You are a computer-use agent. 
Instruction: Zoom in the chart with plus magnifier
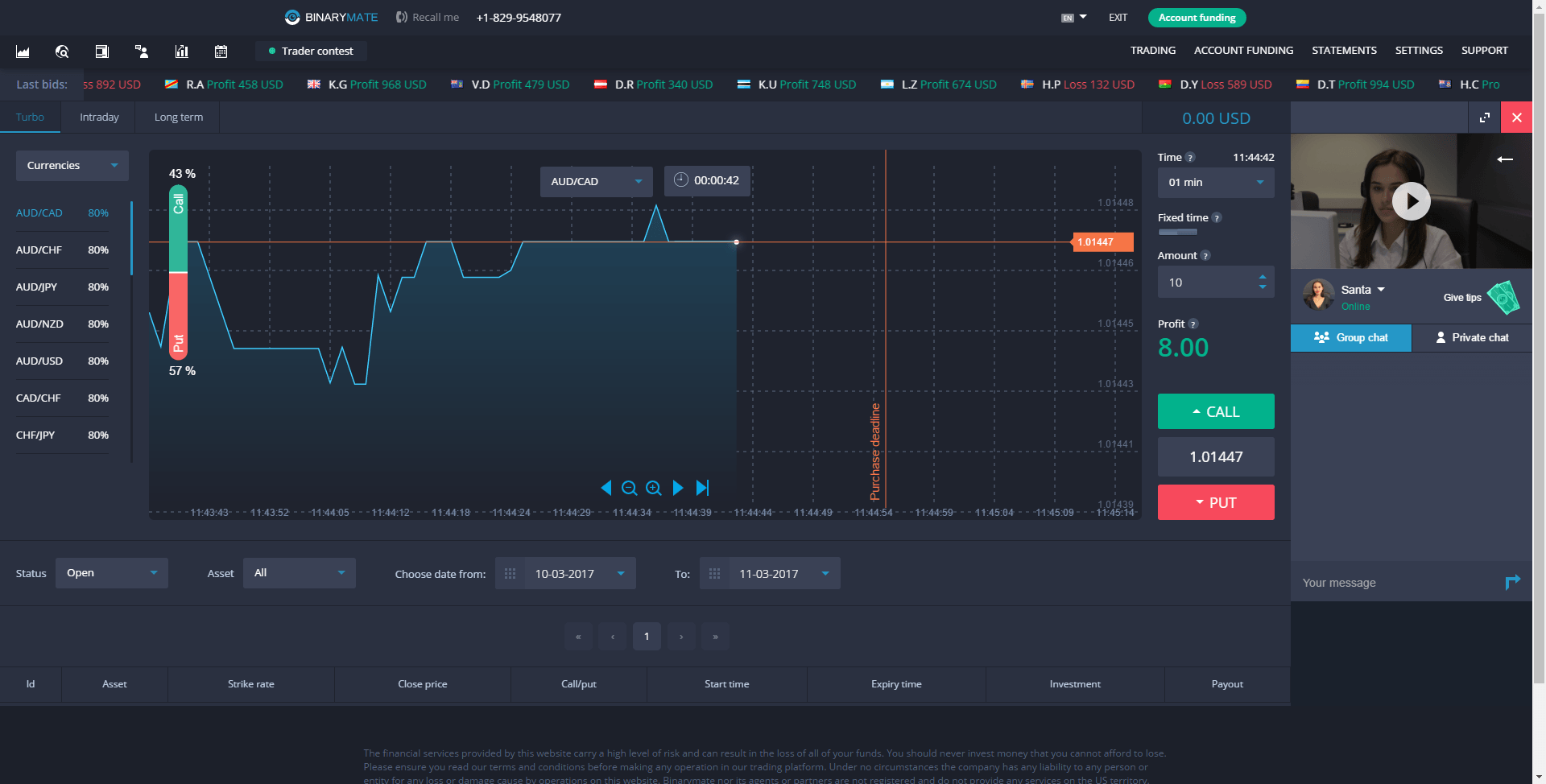pos(654,488)
